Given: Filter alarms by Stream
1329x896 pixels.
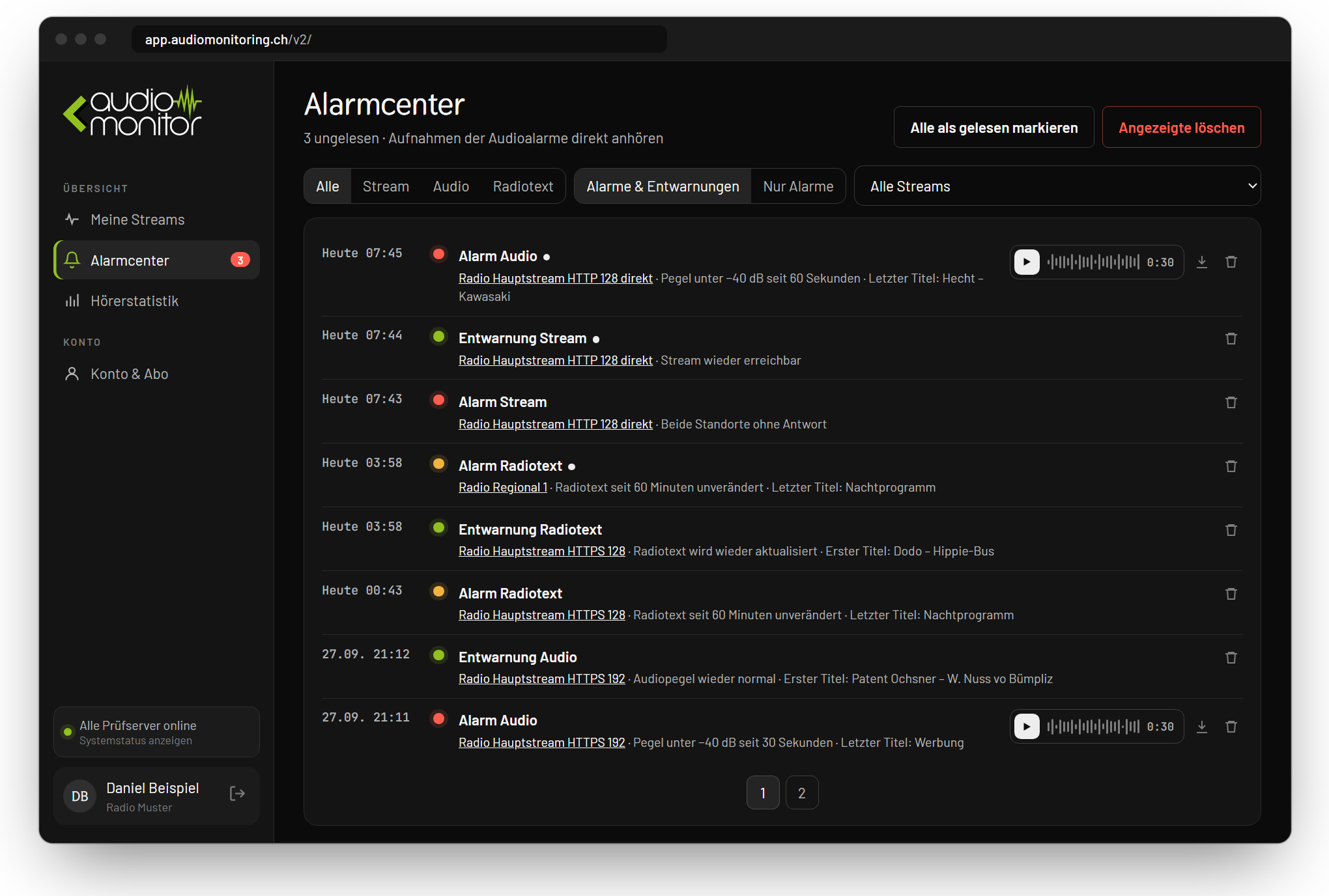Looking at the screenshot, I should pos(386,187).
